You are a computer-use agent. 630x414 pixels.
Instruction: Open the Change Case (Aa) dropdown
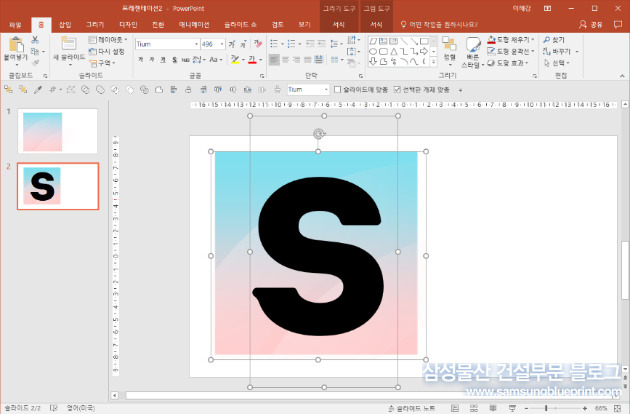pyautogui.click(x=215, y=59)
